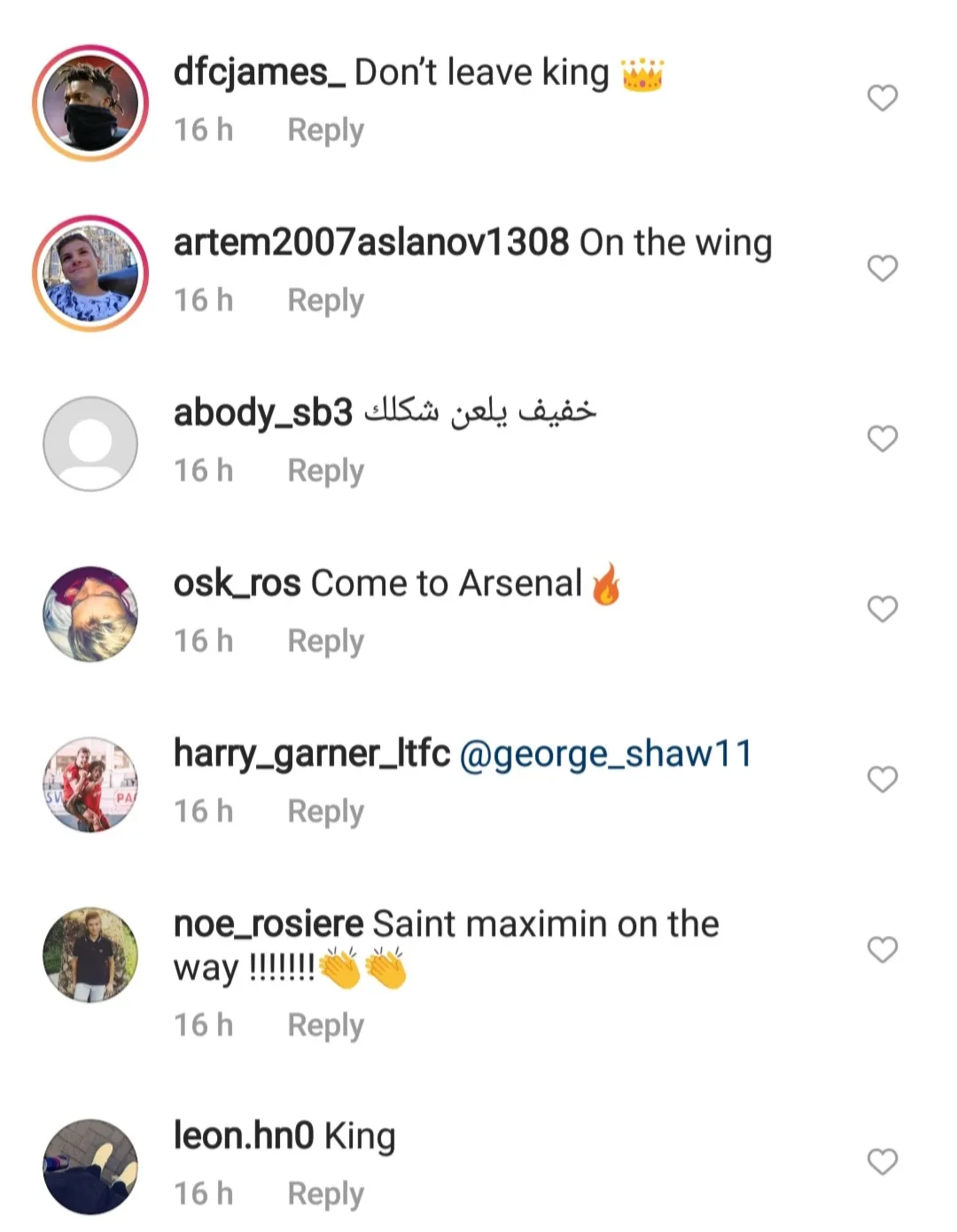This screenshot has height=1232, width=957.
Task: Like osk_ros 'Come to Arsenal' comment
Action: coord(882,608)
